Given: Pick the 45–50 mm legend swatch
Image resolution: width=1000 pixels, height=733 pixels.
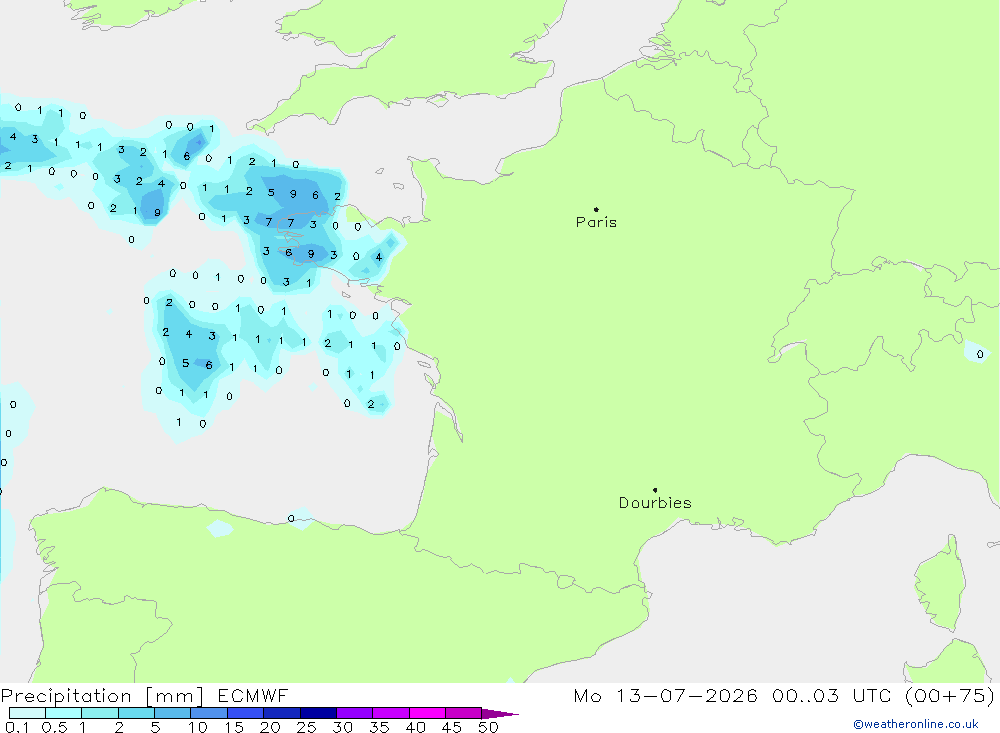Looking at the screenshot, I should pyautogui.click(x=464, y=713).
